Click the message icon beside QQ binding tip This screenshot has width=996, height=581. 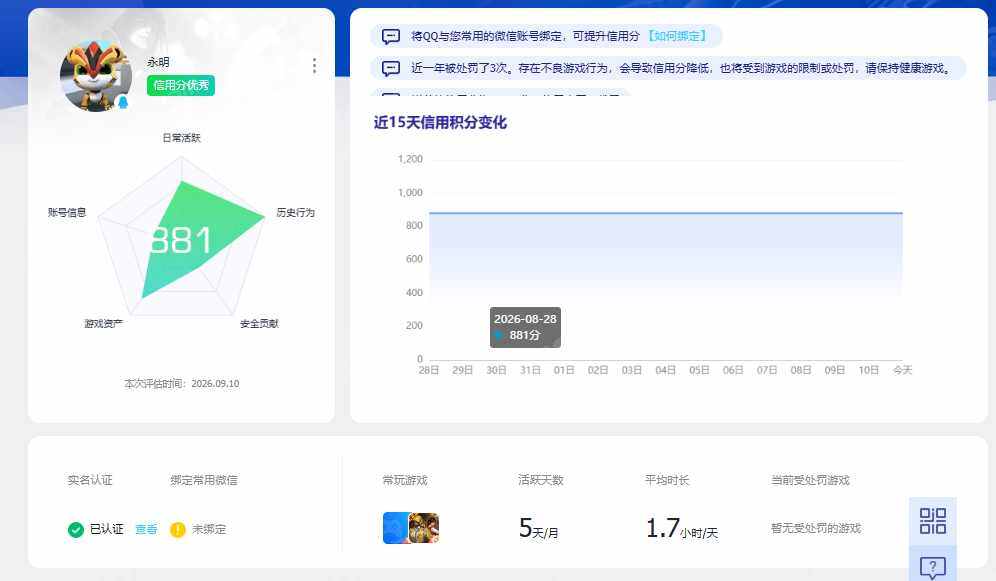point(391,36)
